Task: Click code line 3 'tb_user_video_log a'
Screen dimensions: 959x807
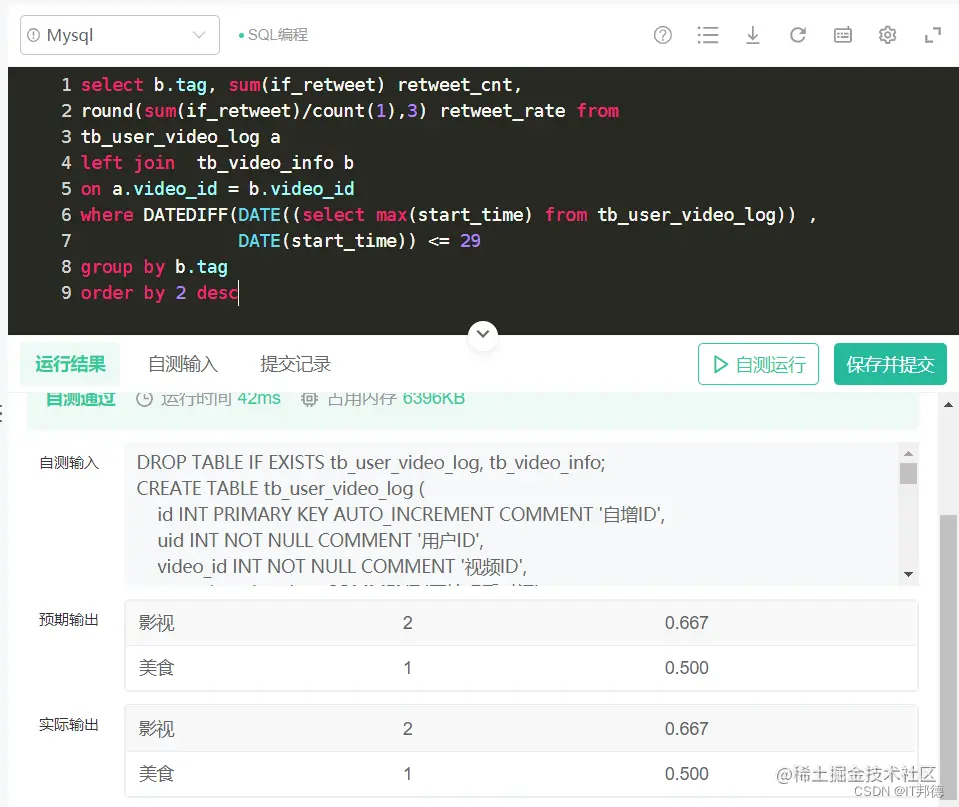Action: click(180, 136)
